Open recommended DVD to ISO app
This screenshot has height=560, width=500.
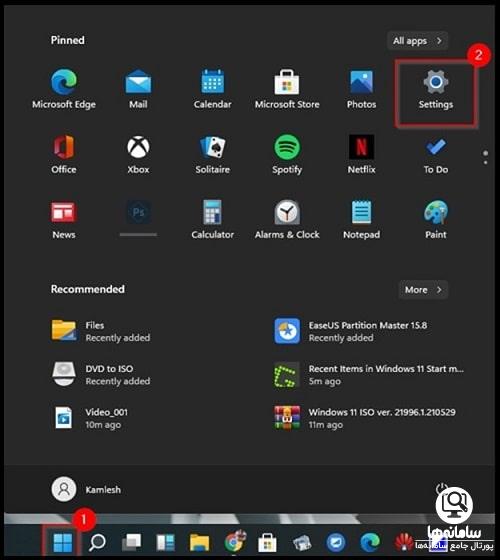101,375
